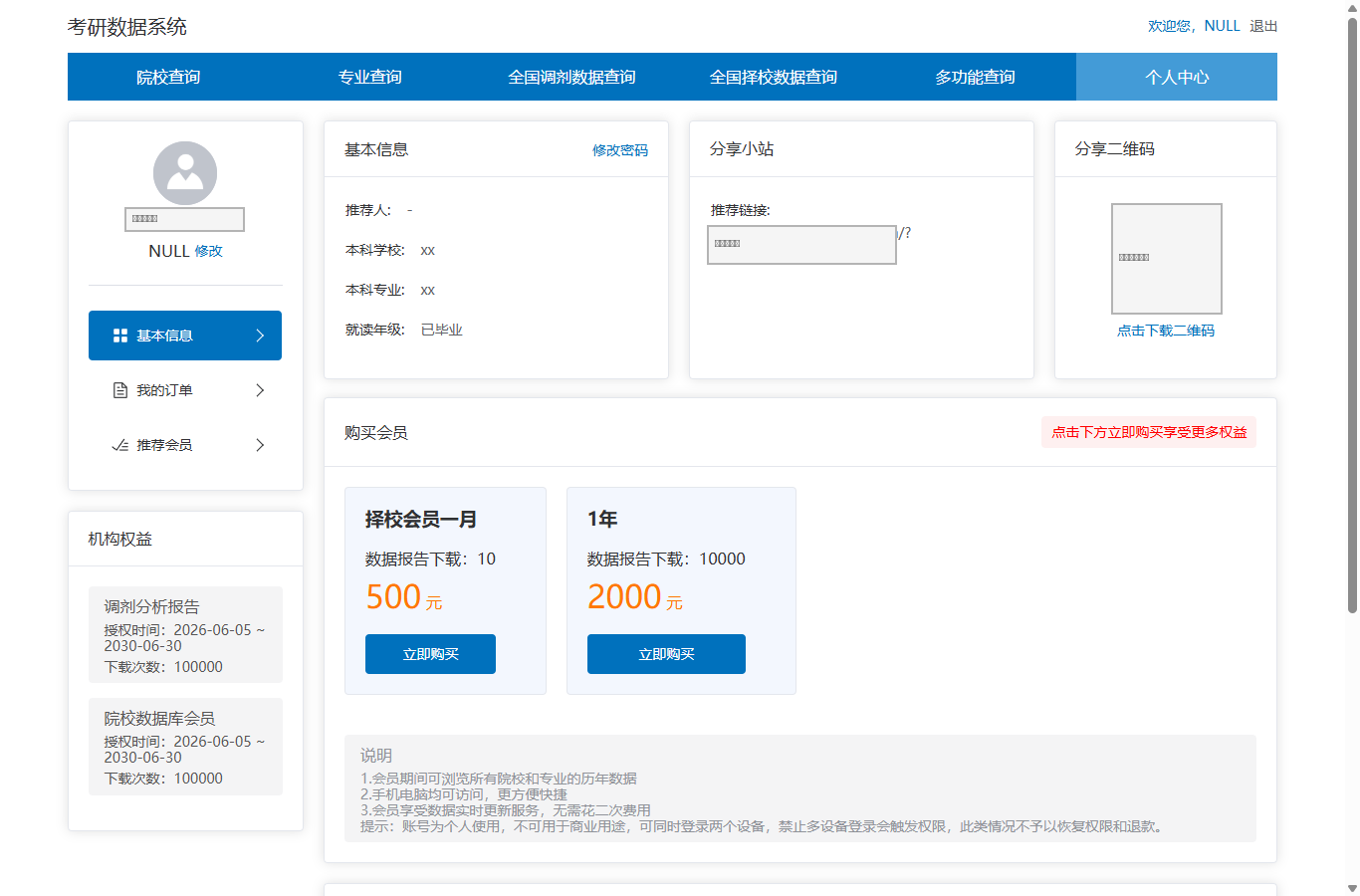This screenshot has width=1360, height=896.
Task: Click the 推荐人 row in 基本信息
Action: point(379,210)
